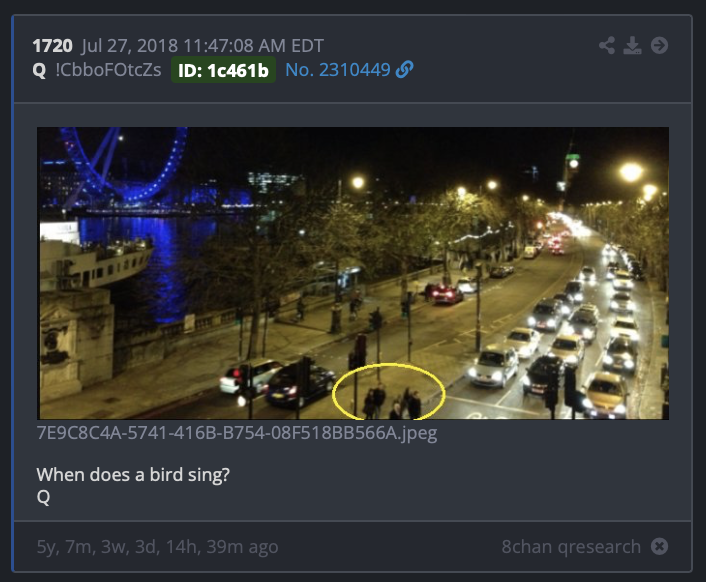Click the 5y, 7m, 3w ago elapsed time
This screenshot has width=706, height=582.
tap(158, 546)
